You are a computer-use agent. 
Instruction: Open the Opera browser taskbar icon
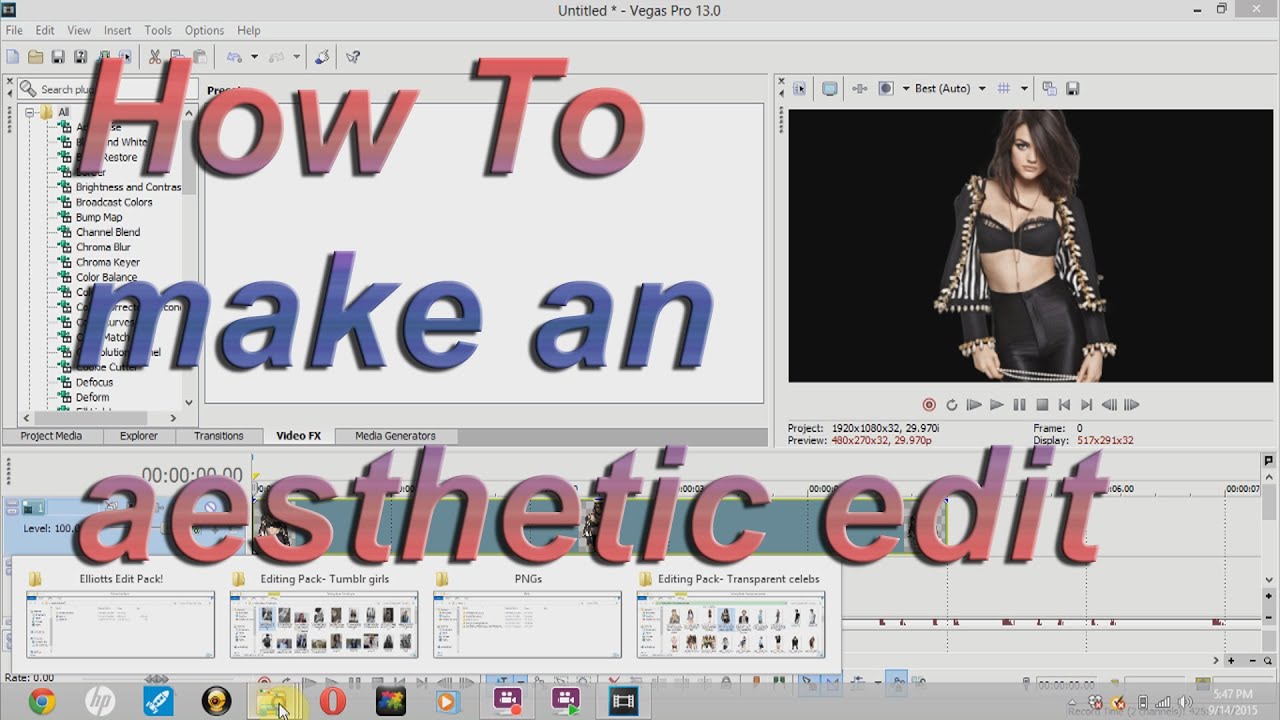[332, 702]
